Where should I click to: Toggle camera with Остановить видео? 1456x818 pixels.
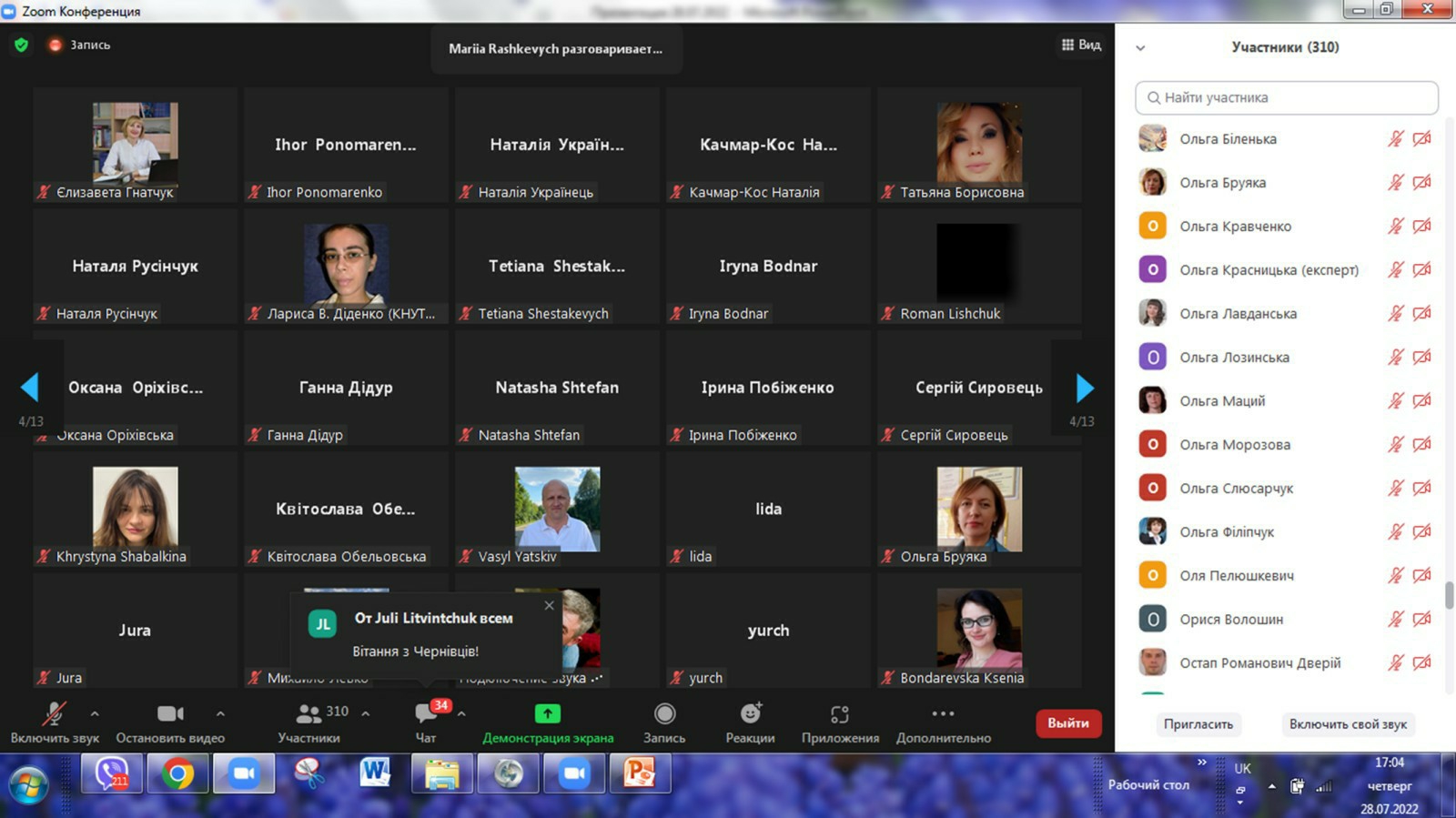point(169,714)
